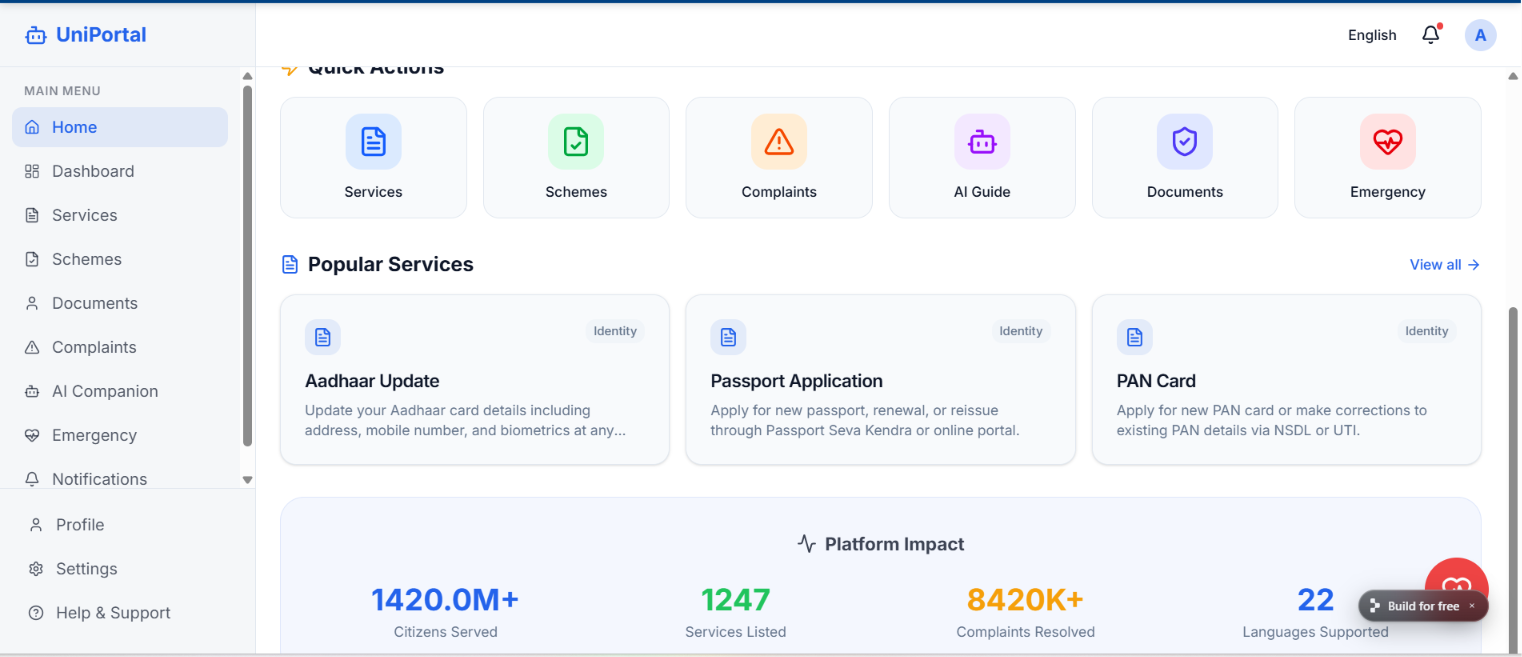
Task: Open the Passport Application service title
Action: pyautogui.click(x=797, y=381)
